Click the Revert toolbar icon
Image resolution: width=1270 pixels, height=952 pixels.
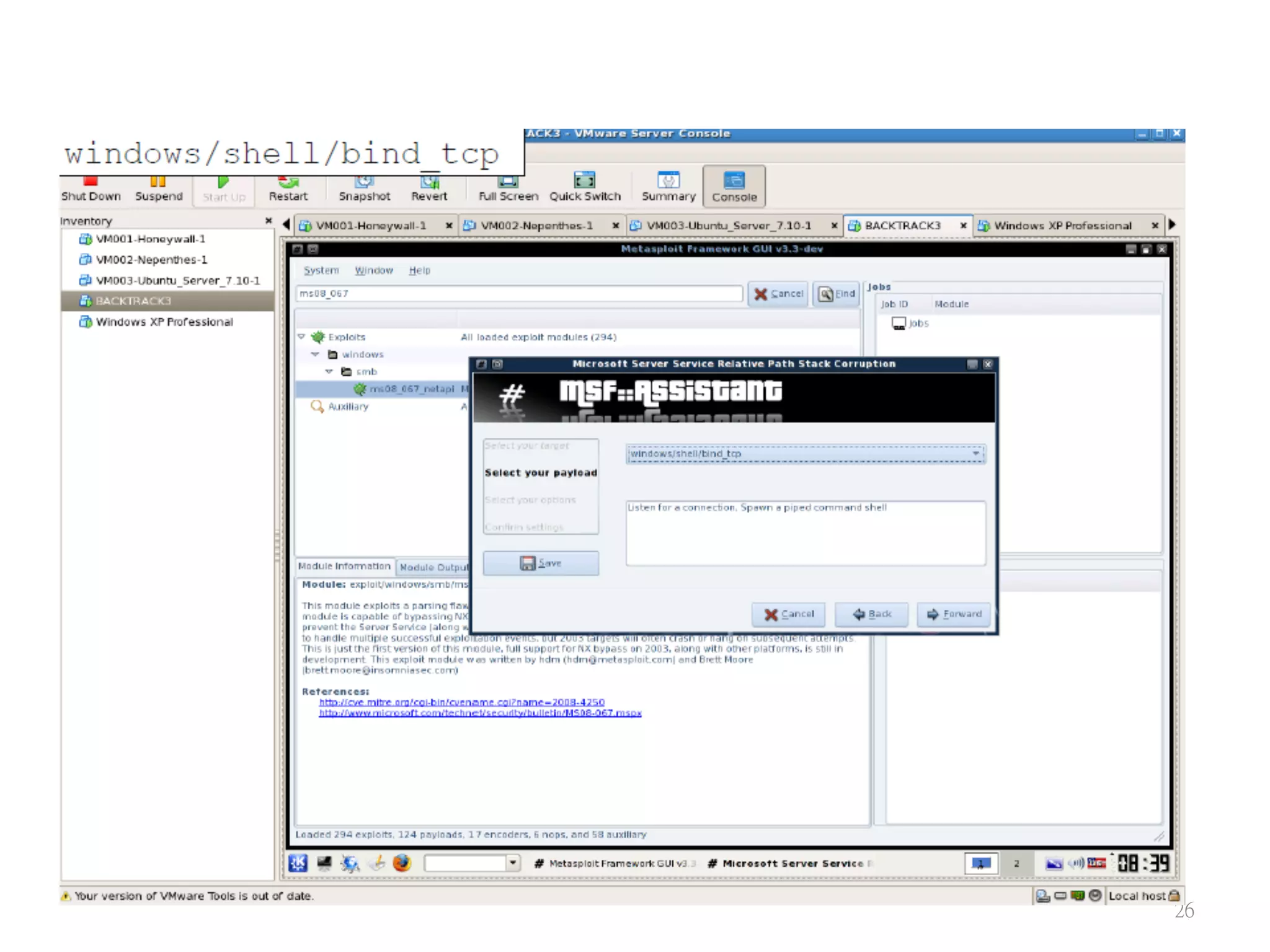tap(429, 181)
